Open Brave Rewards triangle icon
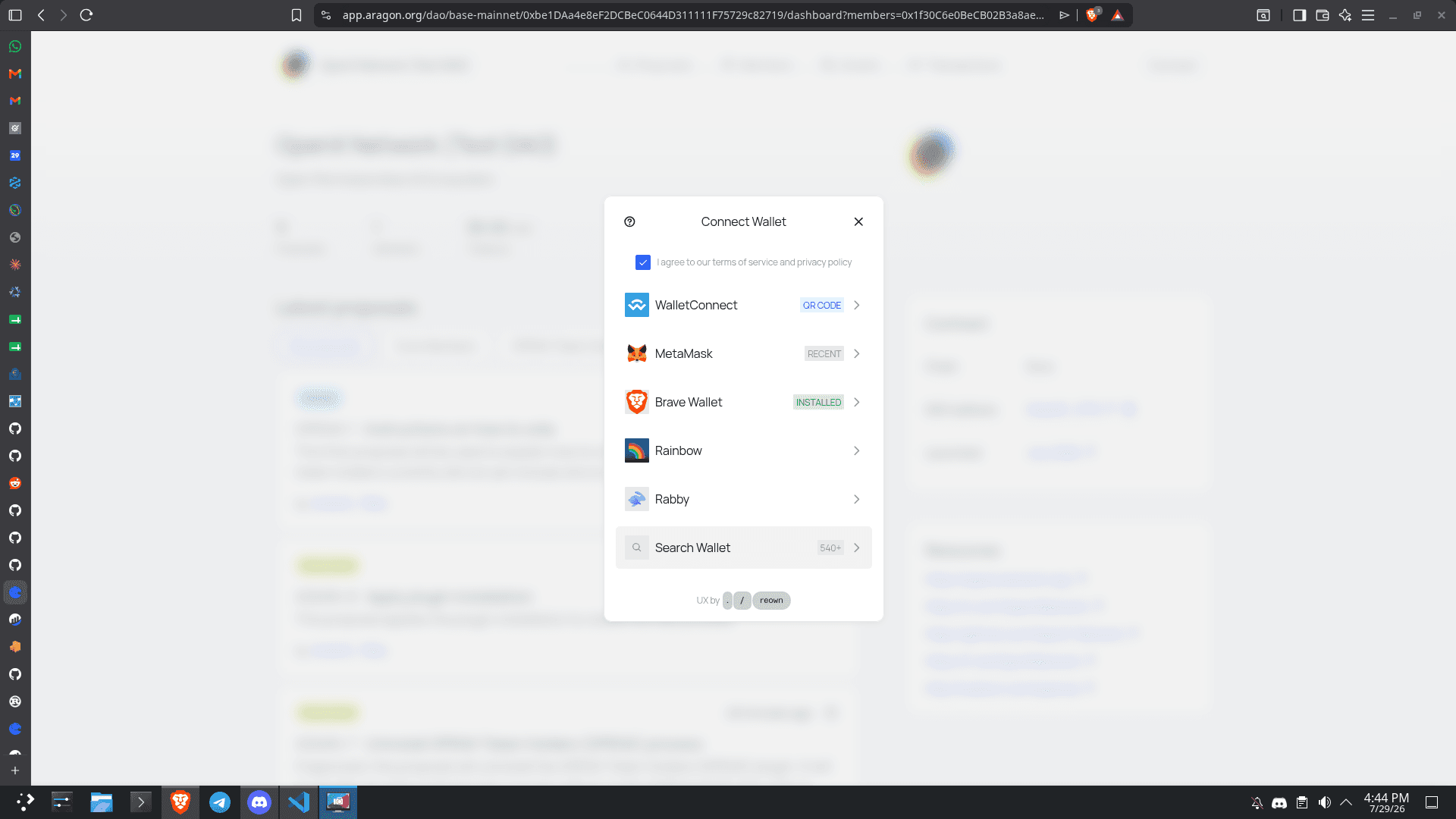Viewport: 1456px width, 819px height. (x=1117, y=15)
